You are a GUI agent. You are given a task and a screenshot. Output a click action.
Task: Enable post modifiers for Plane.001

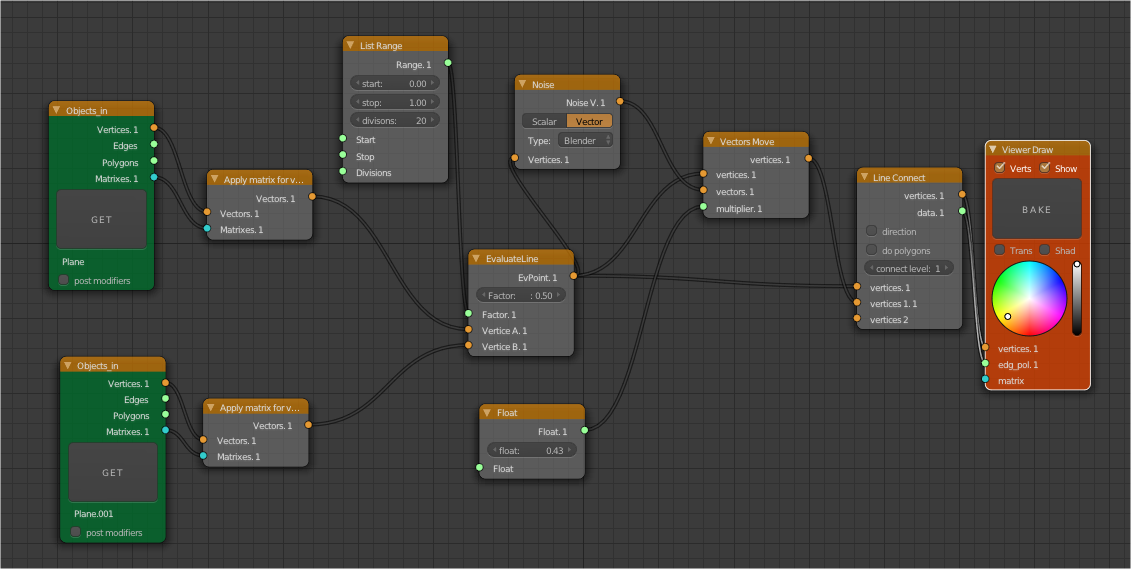pos(75,532)
